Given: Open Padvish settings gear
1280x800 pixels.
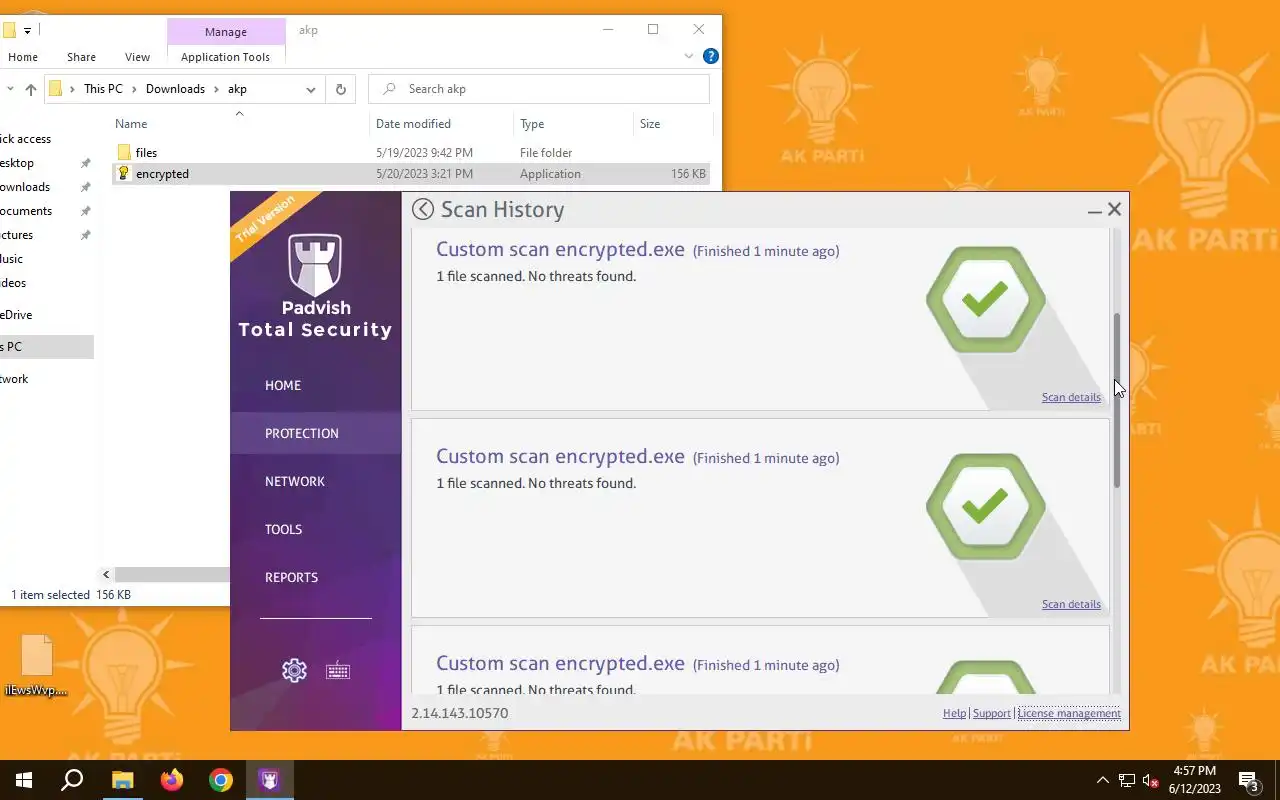Looking at the screenshot, I should [294, 670].
